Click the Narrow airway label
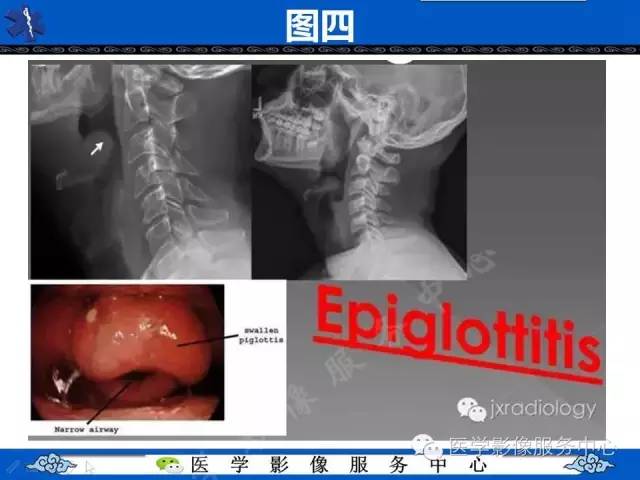The width and height of the screenshot is (640, 480). tap(87, 429)
